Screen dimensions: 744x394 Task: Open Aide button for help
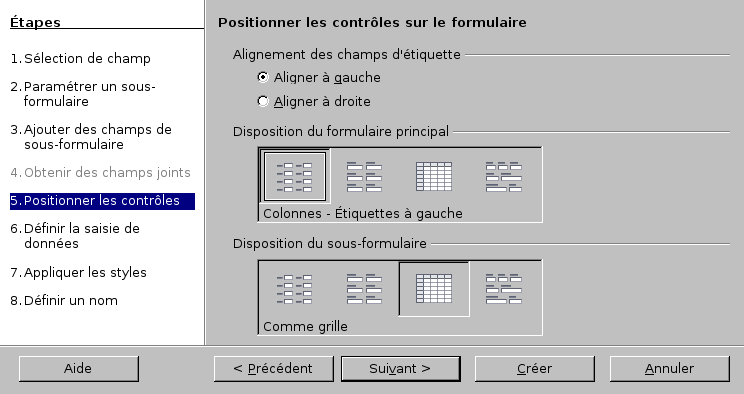pos(79,369)
